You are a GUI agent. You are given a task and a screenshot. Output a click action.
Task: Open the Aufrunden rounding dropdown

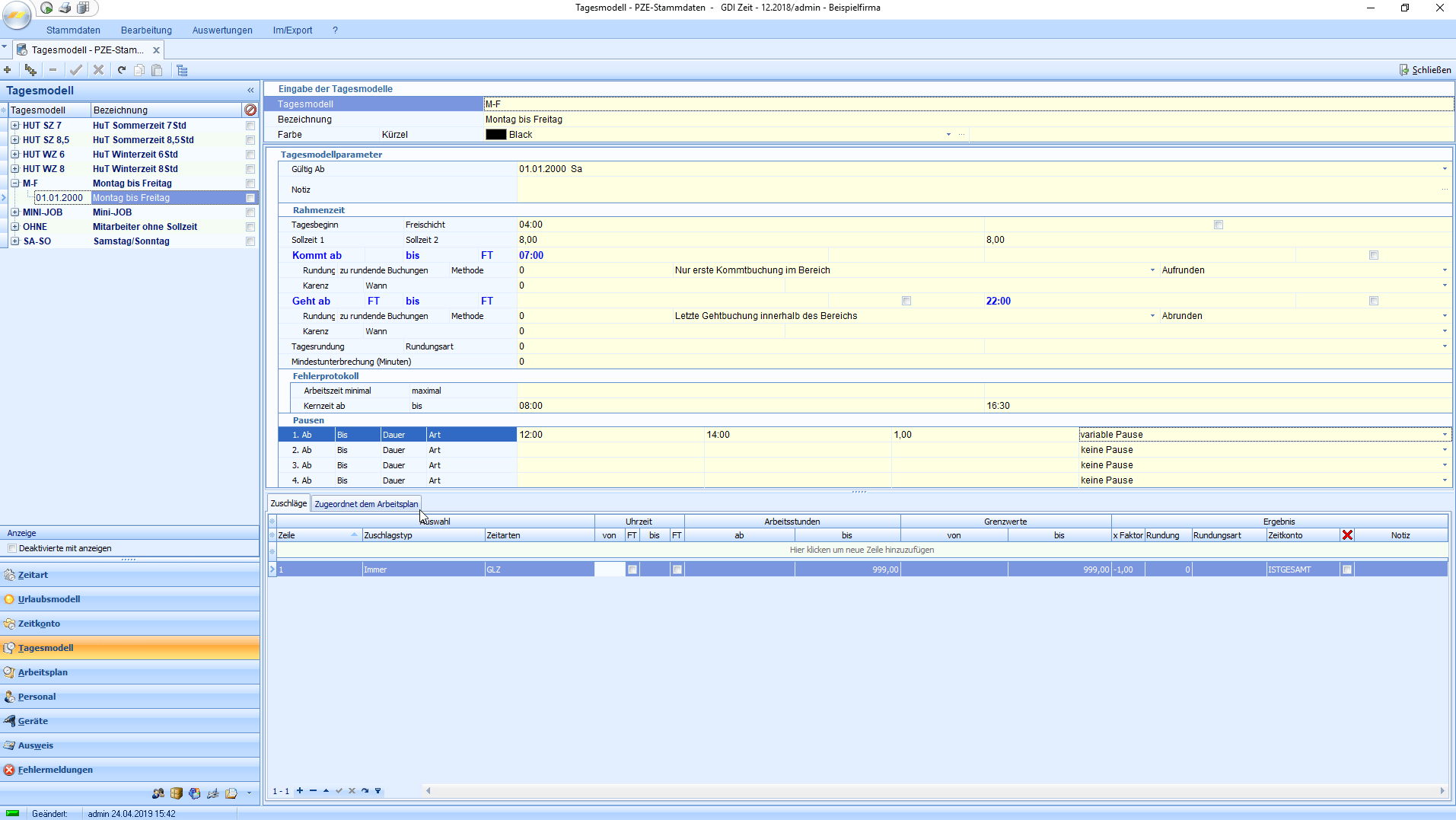(x=1444, y=270)
